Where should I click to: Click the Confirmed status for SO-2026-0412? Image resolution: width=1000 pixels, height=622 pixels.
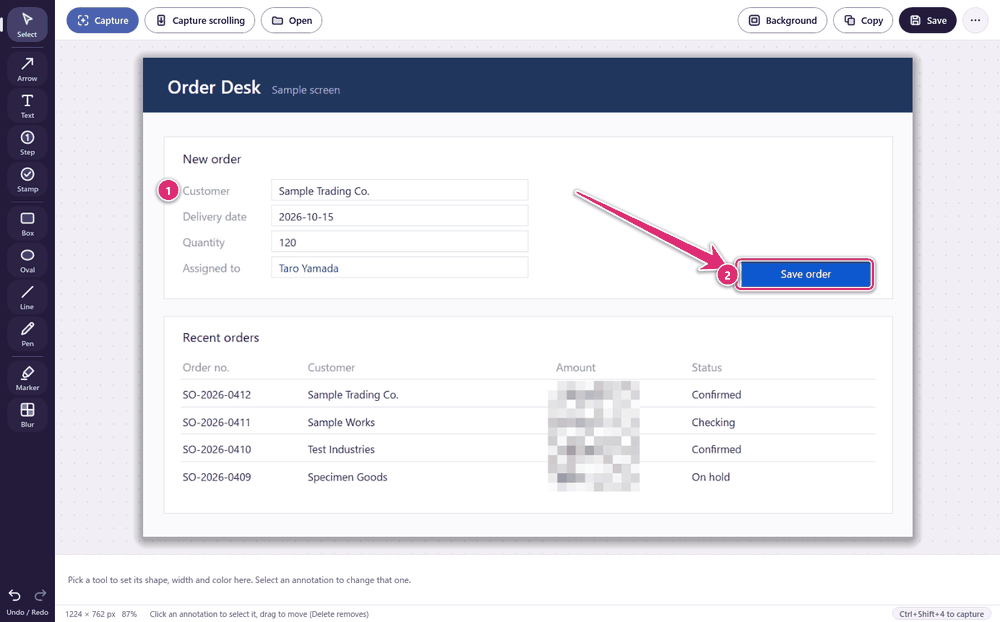pos(716,395)
